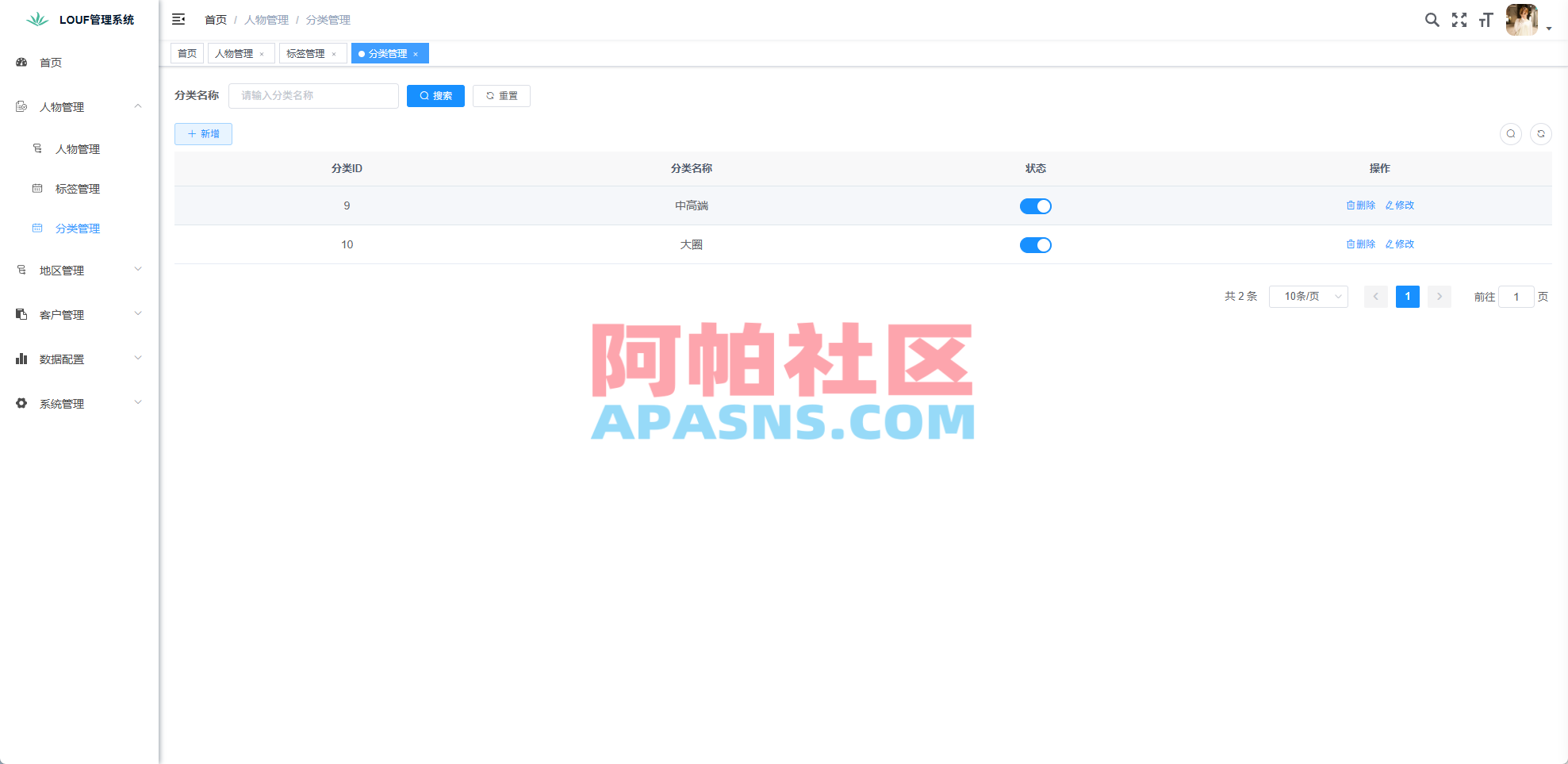
Task: Click the 状态 column header
Action: tap(1036, 168)
